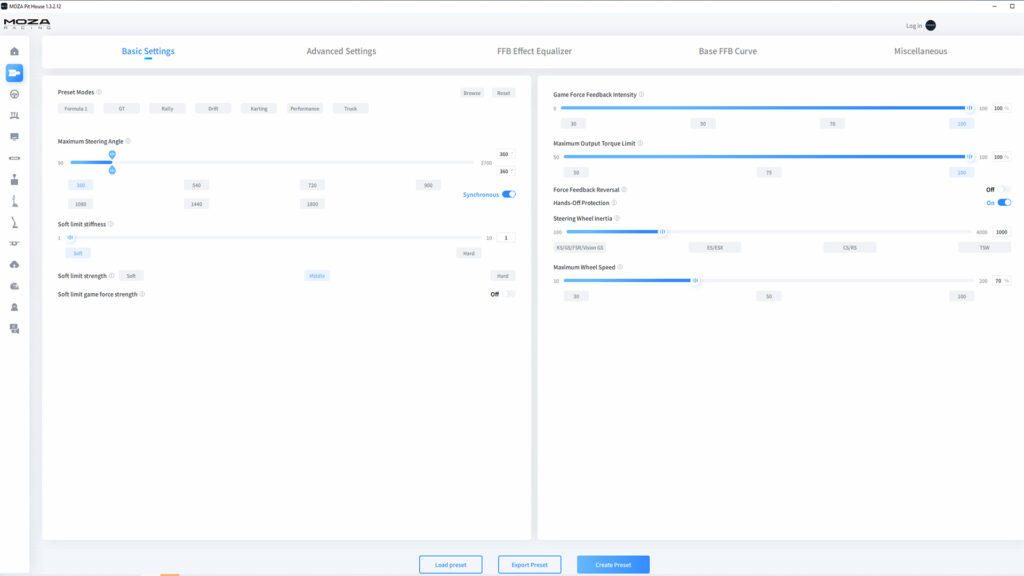Select the Performance preset mode
1024x576 pixels.
(304, 108)
